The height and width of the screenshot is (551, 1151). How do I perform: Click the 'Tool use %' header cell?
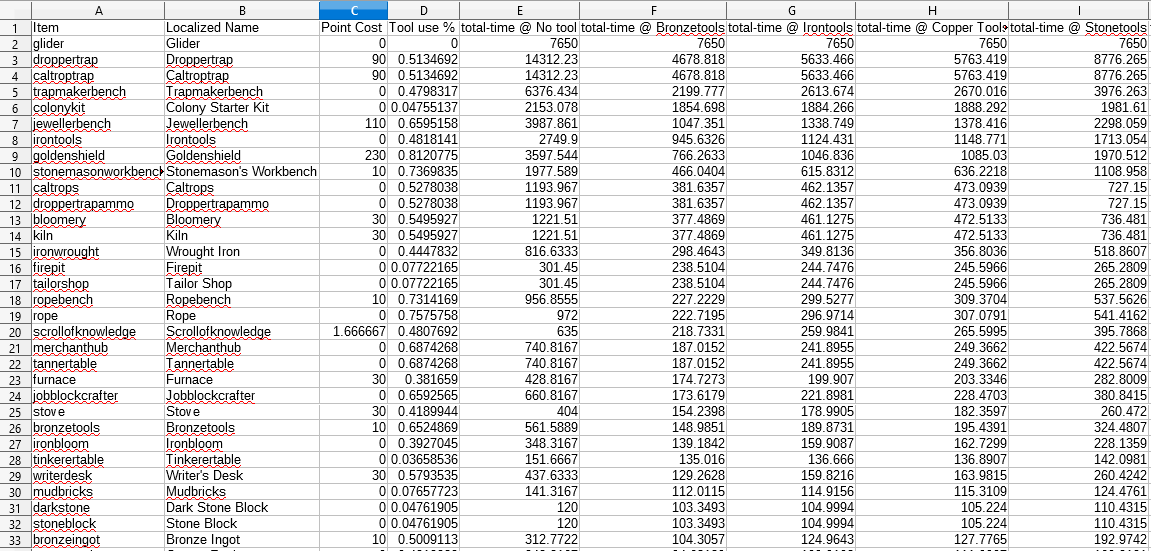click(x=424, y=27)
